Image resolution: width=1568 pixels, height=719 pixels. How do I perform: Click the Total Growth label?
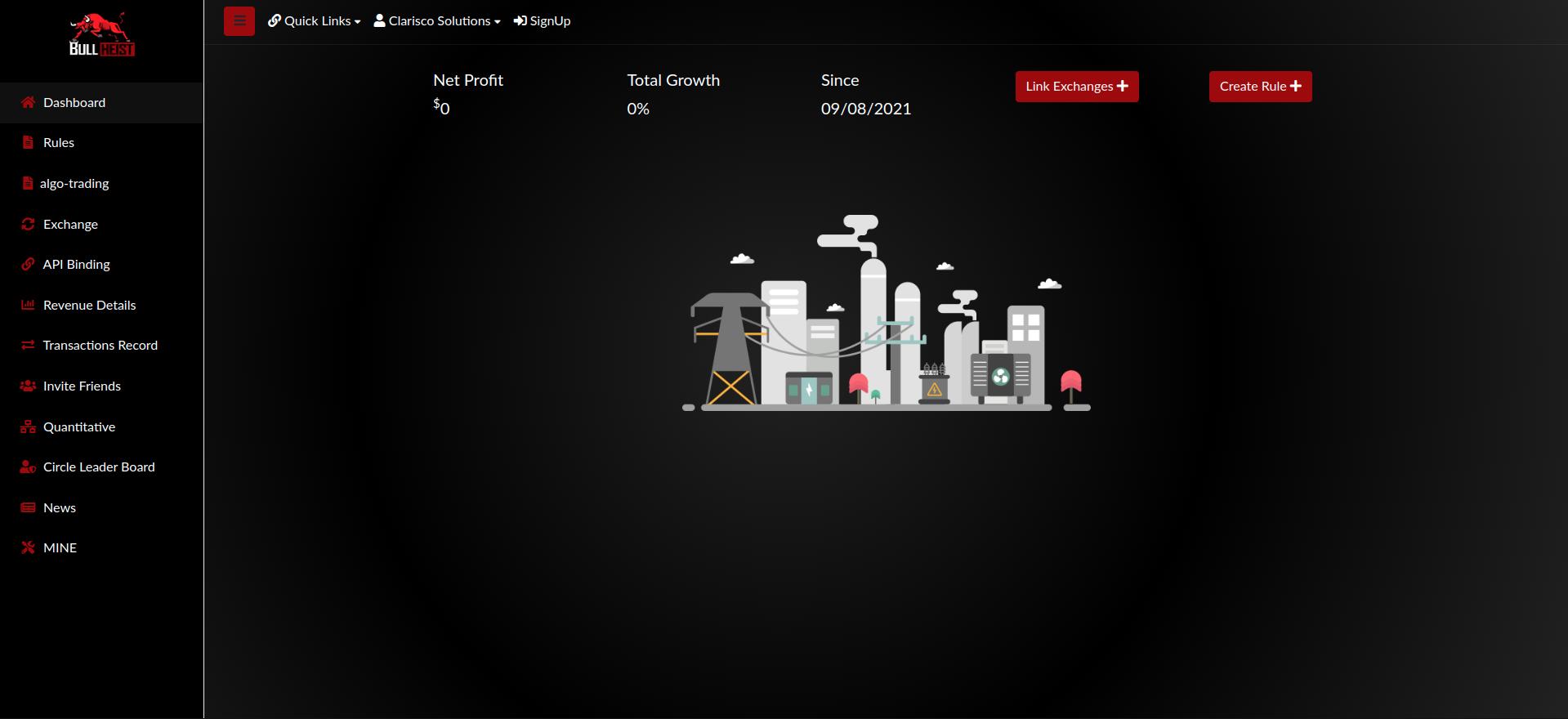tap(673, 80)
